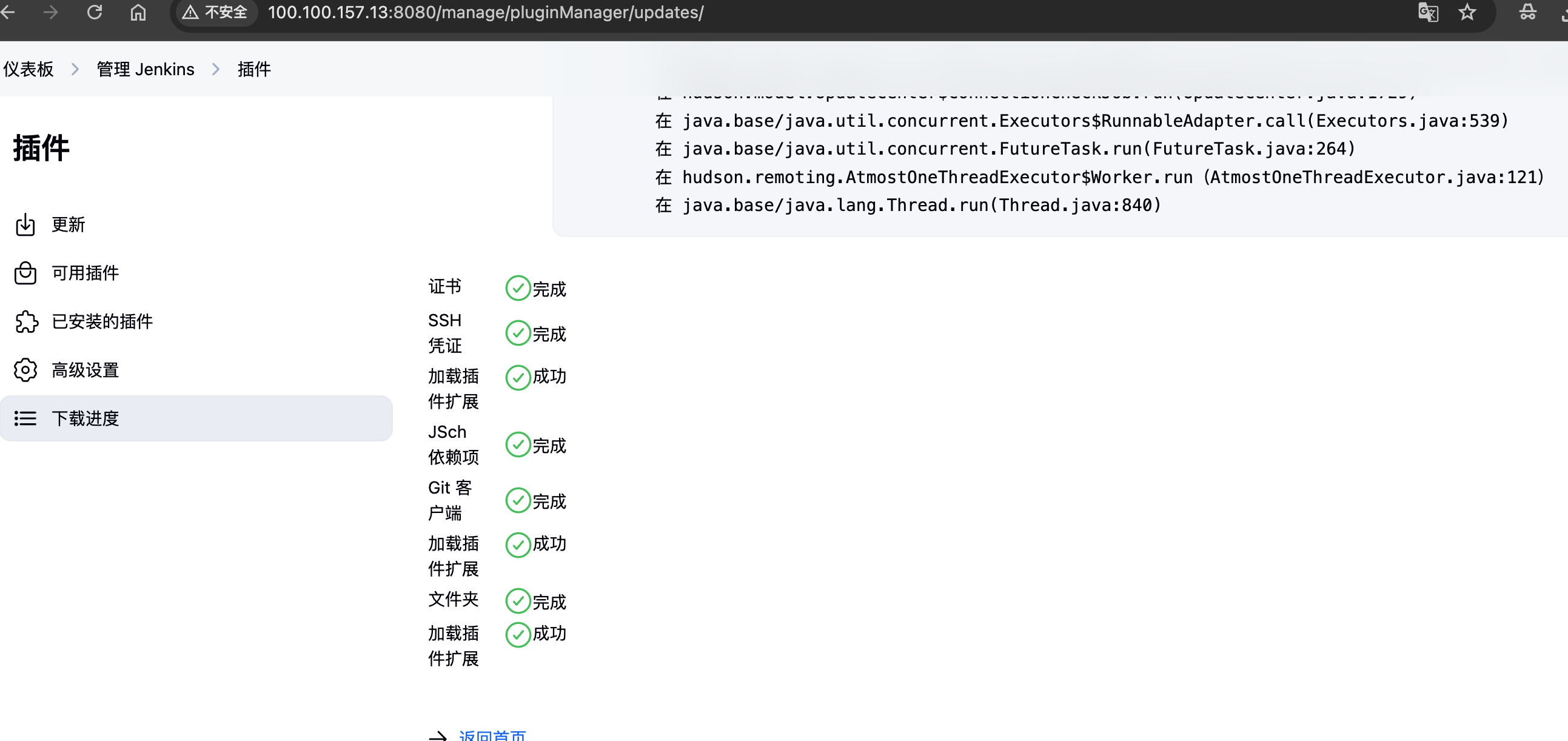1568x741 pixels.
Task: Click stack trace line FutureTask.java:264
Action: pyautogui.click(x=1005, y=149)
